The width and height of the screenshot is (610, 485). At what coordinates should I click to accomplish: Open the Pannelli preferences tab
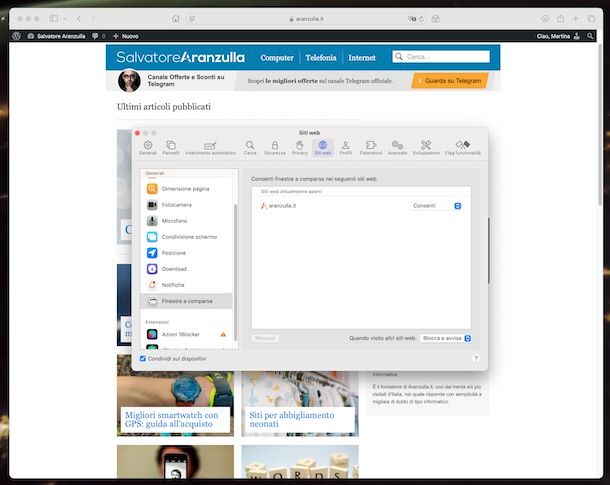171,148
